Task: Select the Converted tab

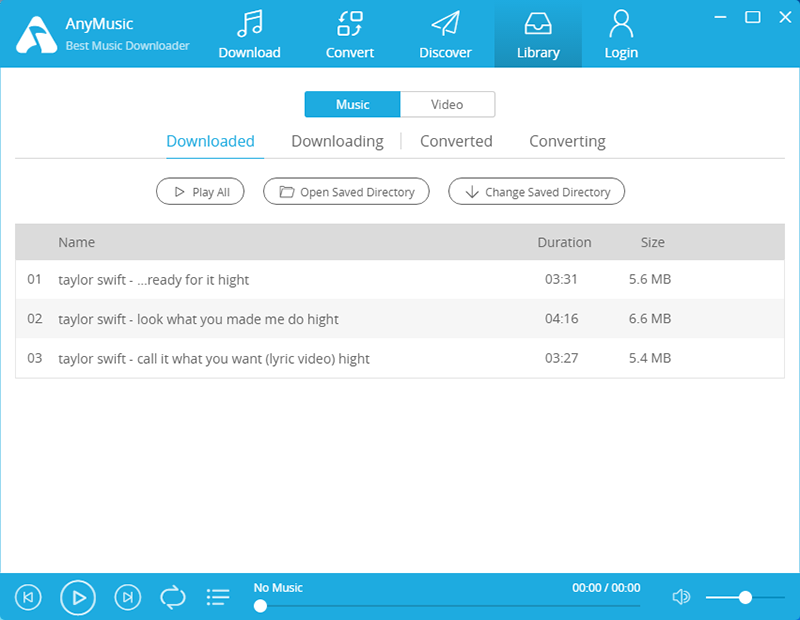Action: point(456,141)
